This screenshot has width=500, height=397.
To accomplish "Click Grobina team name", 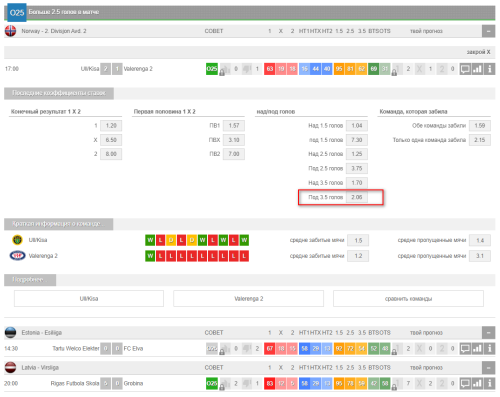I will coord(133,383).
